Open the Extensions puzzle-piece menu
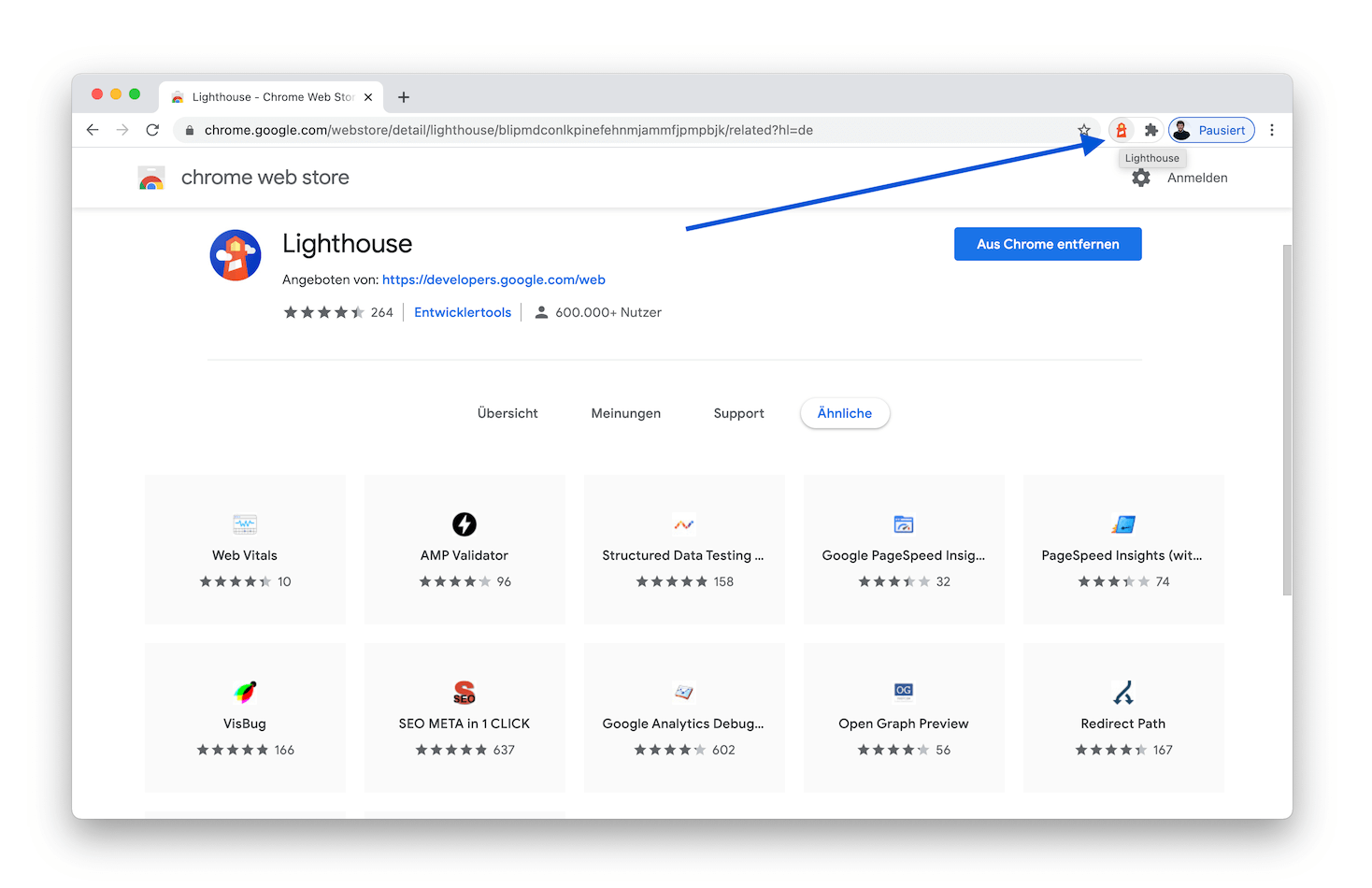The image size is (1372, 888). 1151,130
